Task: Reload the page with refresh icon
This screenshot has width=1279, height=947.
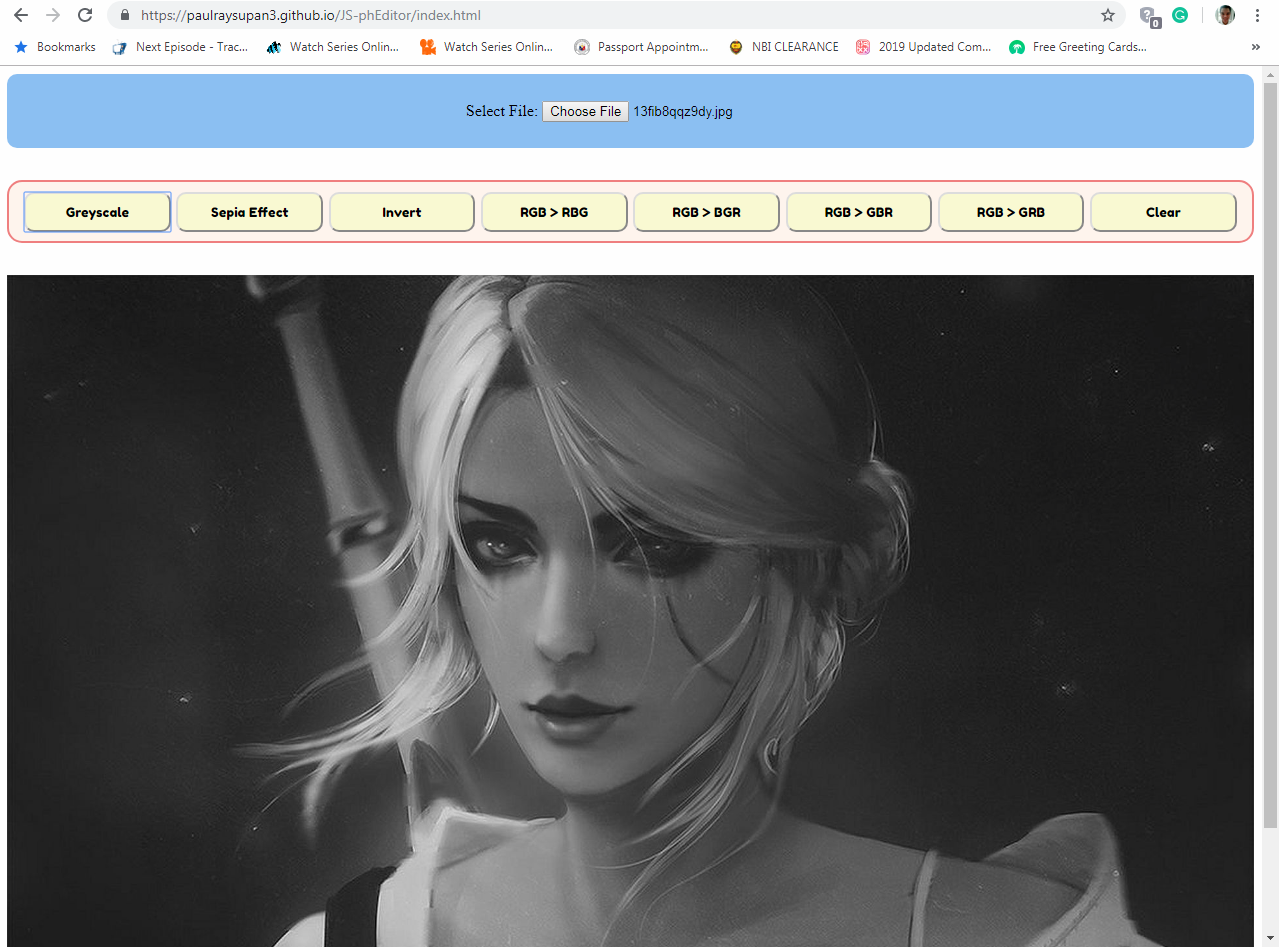Action: click(85, 16)
